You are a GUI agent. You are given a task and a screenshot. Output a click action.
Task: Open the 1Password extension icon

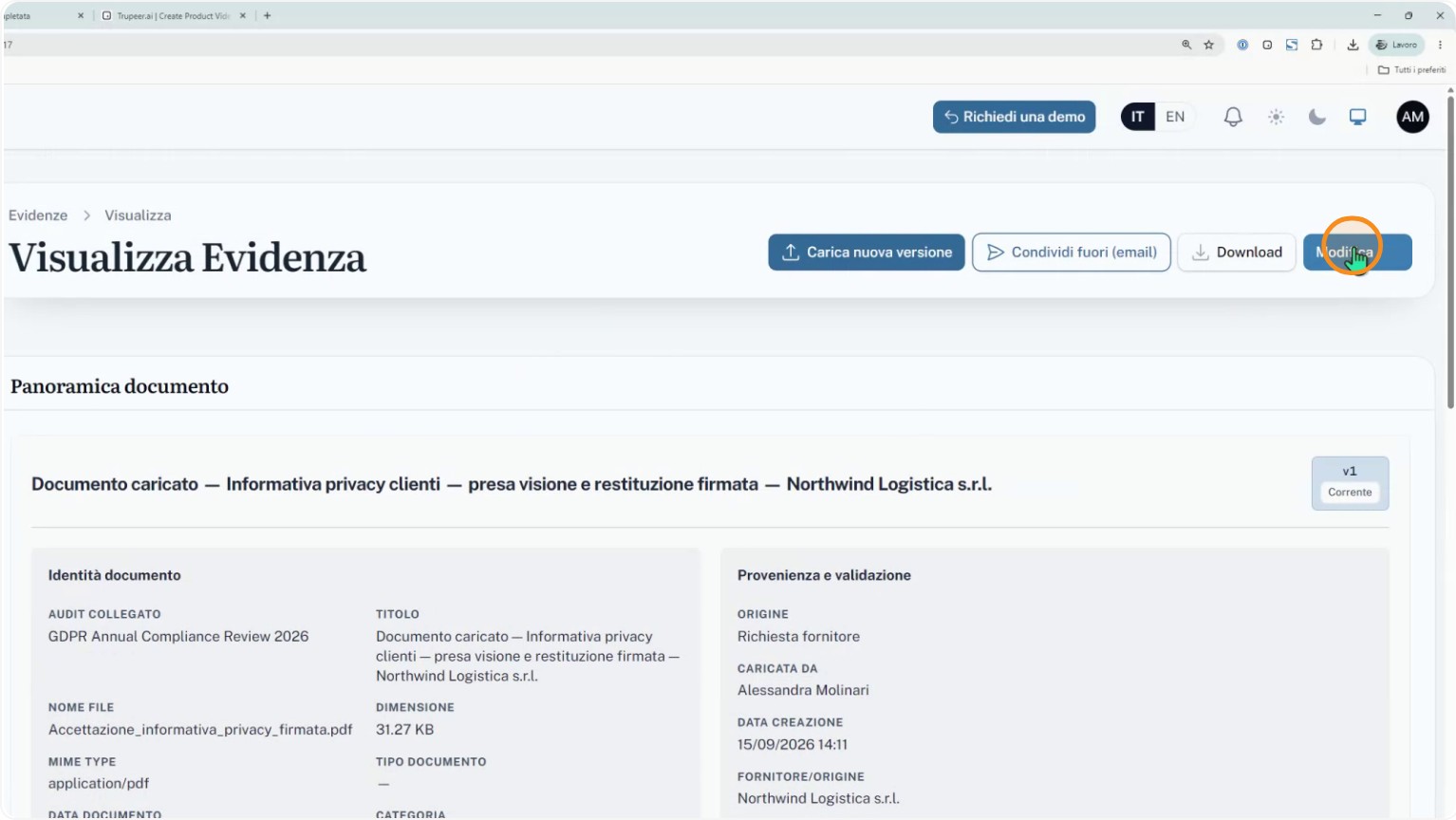tap(1242, 45)
